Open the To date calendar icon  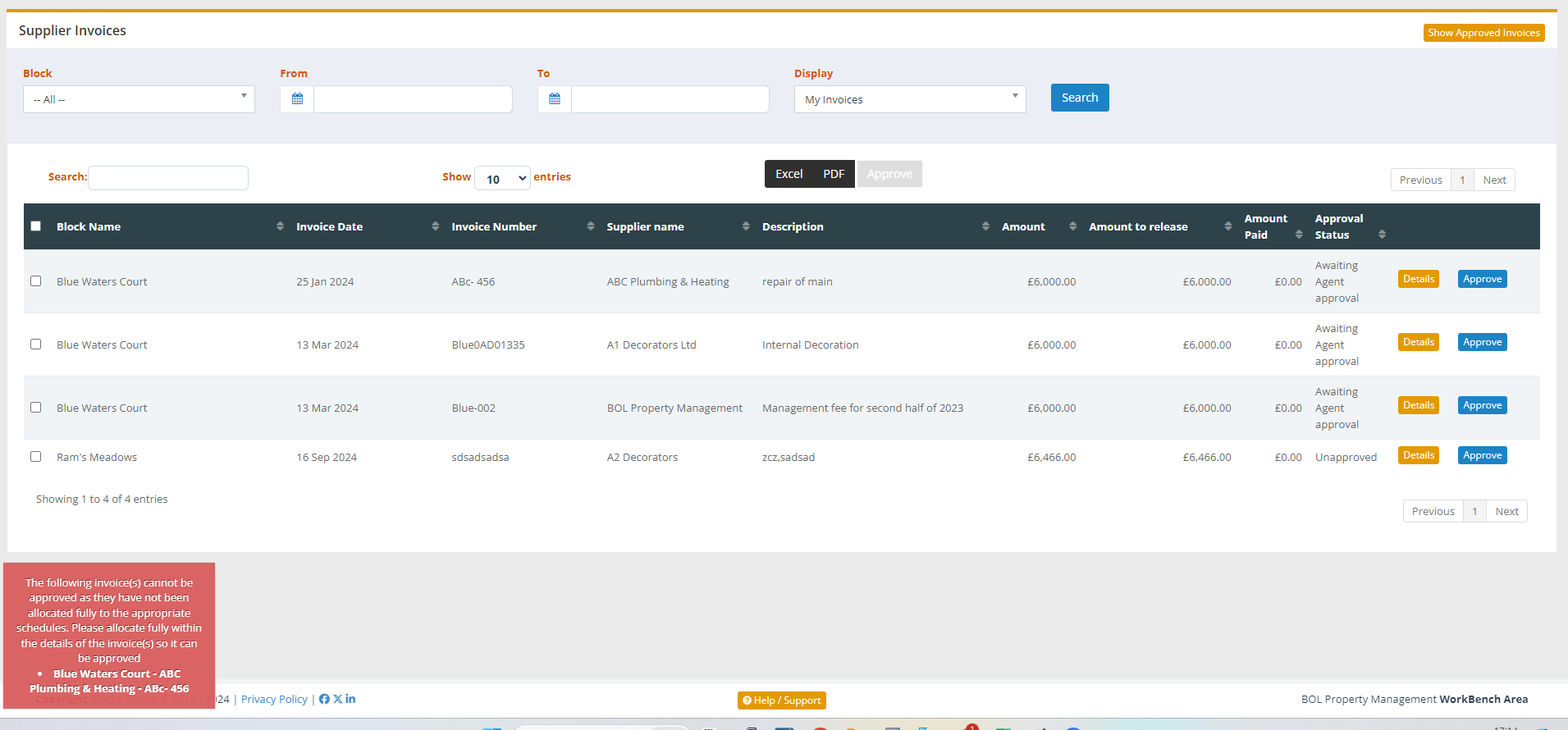555,99
